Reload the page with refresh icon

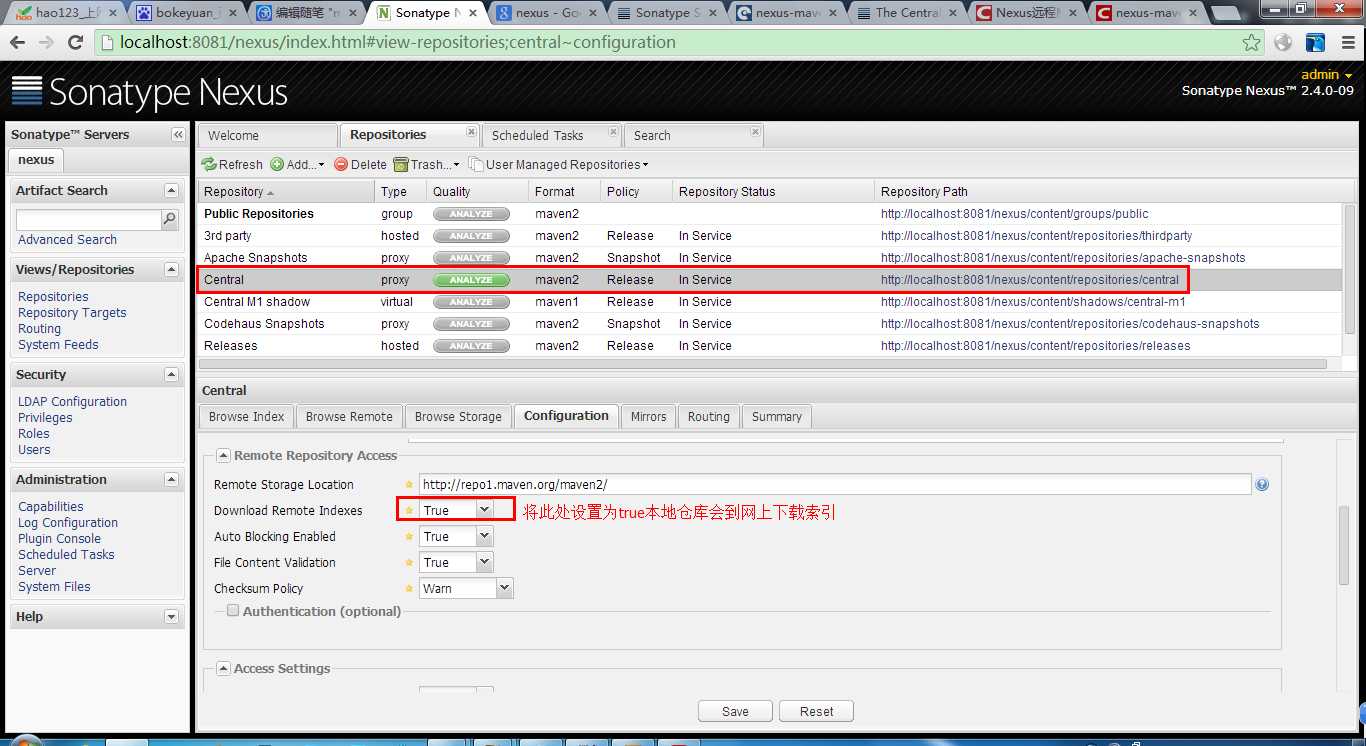click(75, 43)
